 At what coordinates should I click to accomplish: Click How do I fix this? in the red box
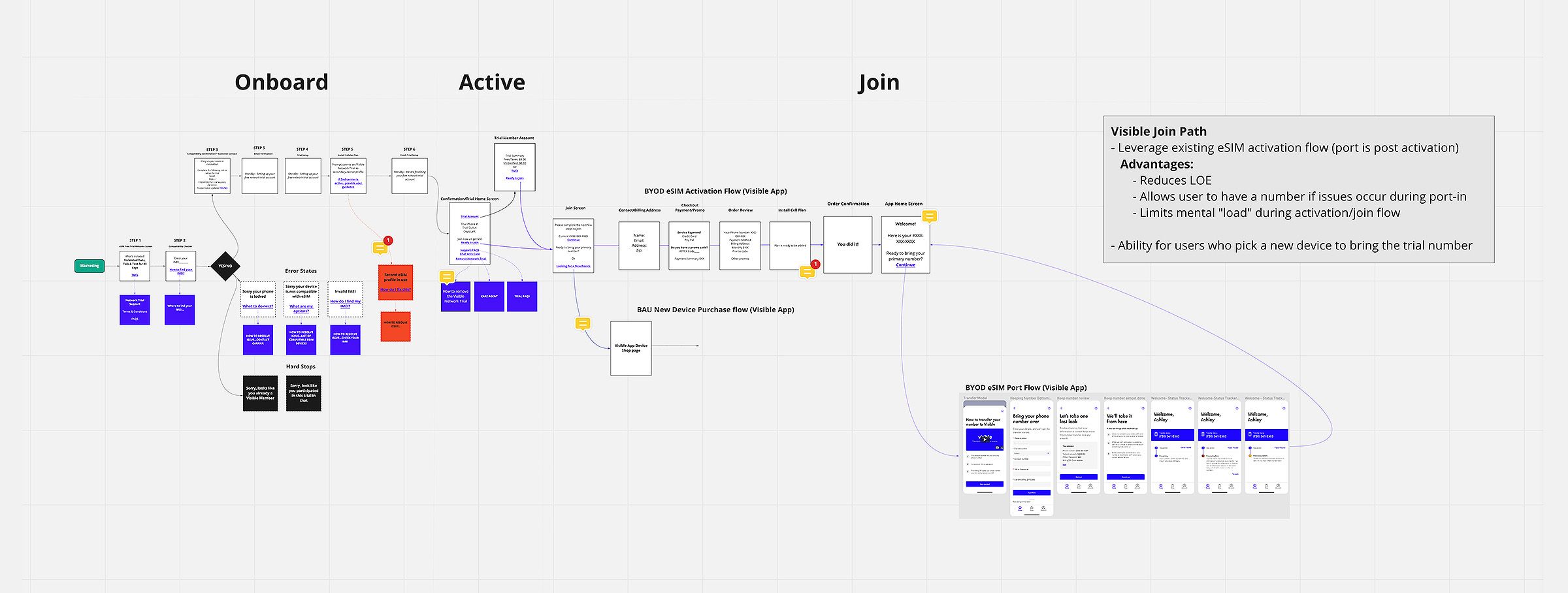pos(395,289)
